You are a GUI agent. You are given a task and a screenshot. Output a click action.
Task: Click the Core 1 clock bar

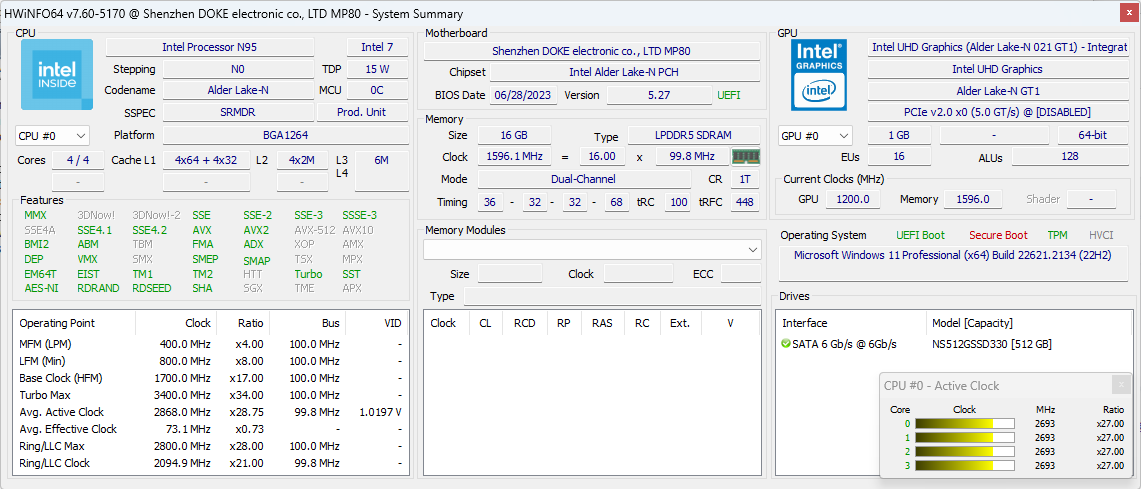(965, 438)
